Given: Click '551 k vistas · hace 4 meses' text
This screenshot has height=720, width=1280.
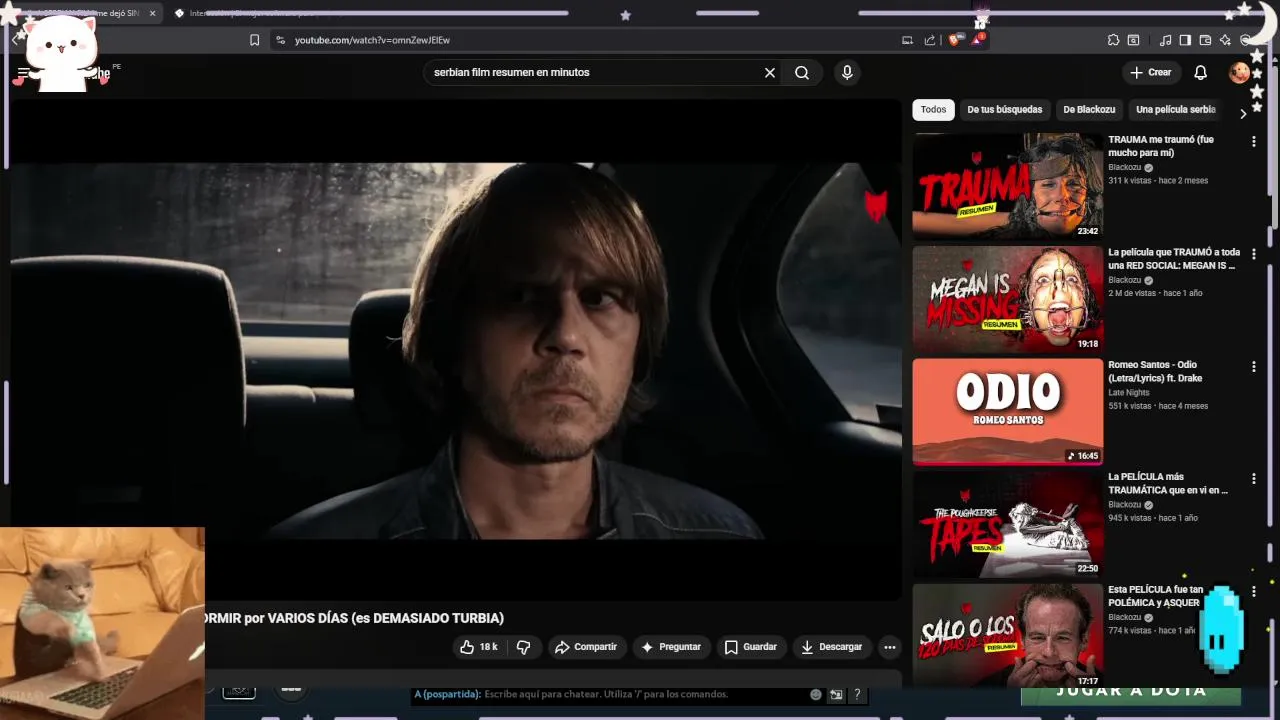Looking at the screenshot, I should [1158, 406].
